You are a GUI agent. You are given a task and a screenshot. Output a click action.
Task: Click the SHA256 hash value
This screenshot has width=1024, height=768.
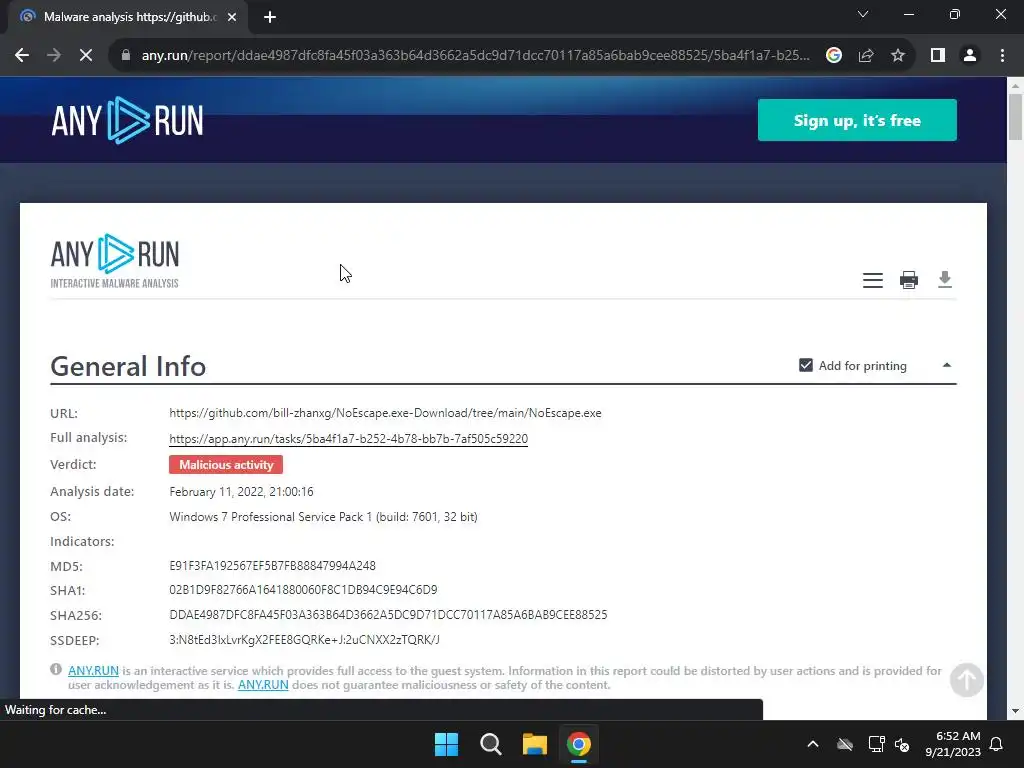point(388,615)
